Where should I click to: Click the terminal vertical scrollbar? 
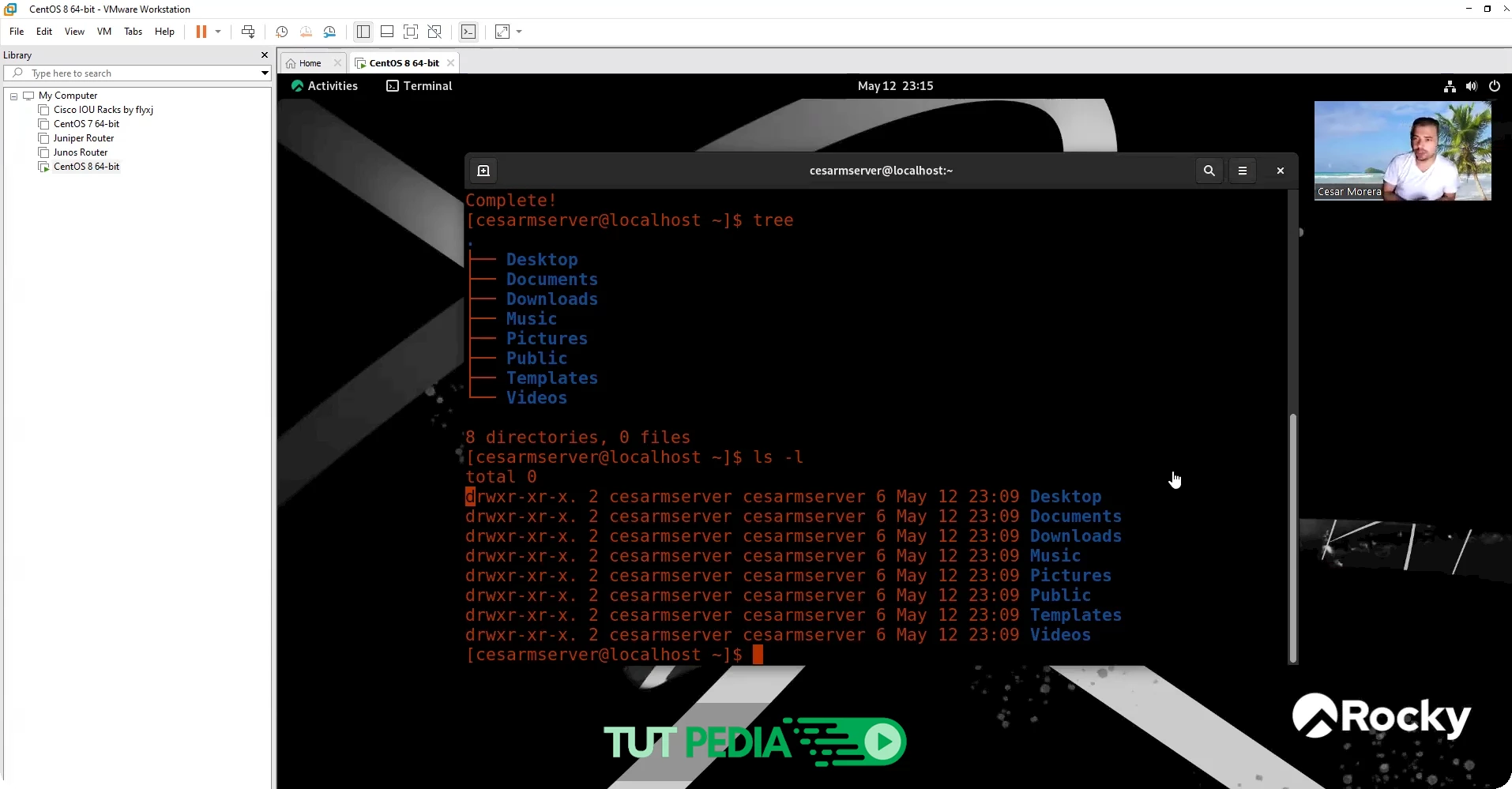tap(1293, 537)
